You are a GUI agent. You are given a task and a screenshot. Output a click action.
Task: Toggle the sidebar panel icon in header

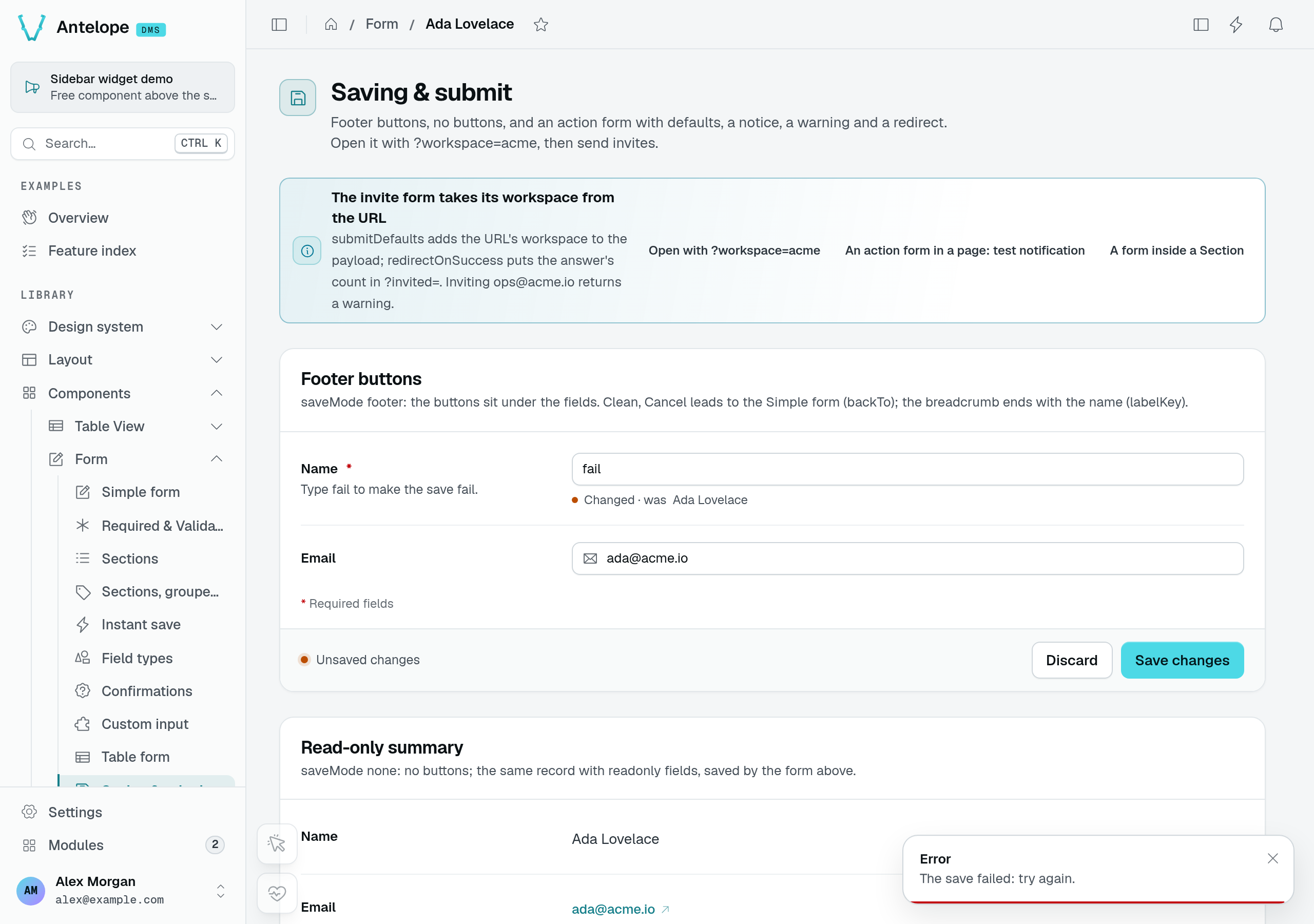point(279,25)
